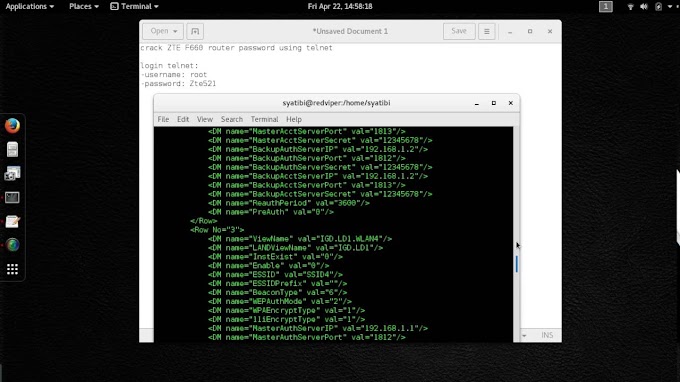
Task: Open the screenshot tool in the dock
Action: point(12,173)
